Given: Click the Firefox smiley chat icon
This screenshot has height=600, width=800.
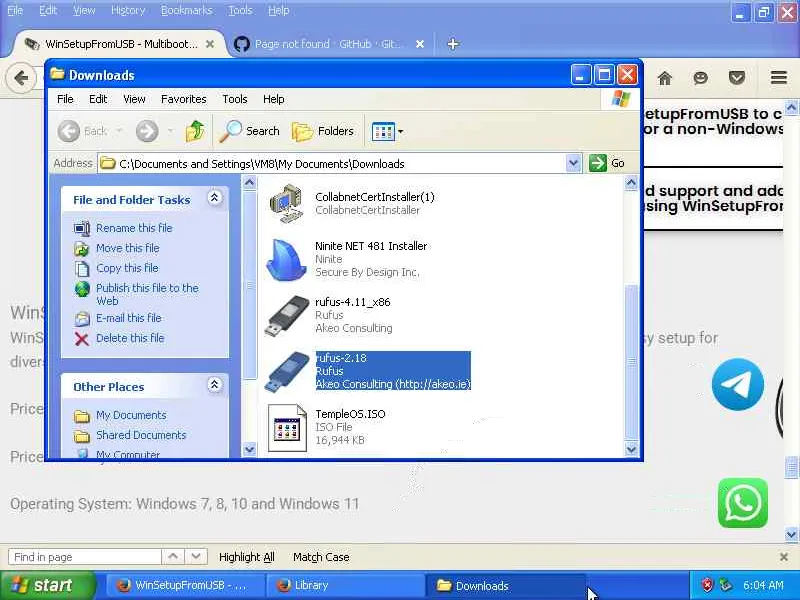Looking at the screenshot, I should (701, 78).
